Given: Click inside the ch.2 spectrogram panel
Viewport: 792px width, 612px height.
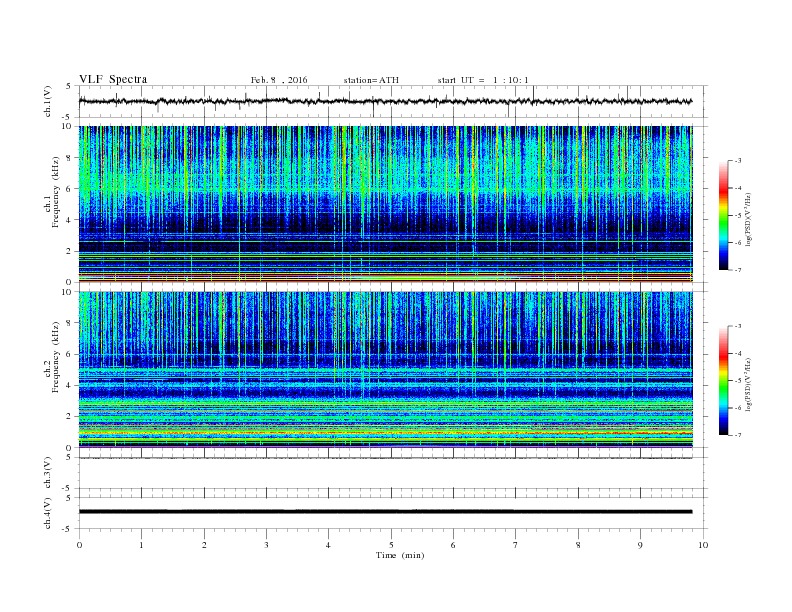Looking at the screenshot, I should click(x=385, y=370).
